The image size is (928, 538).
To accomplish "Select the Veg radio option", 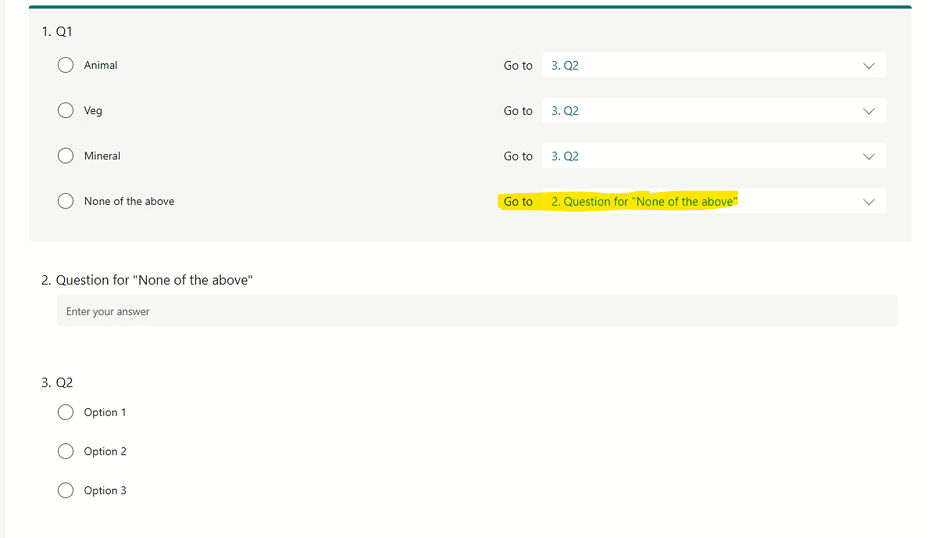I will pyautogui.click(x=66, y=110).
